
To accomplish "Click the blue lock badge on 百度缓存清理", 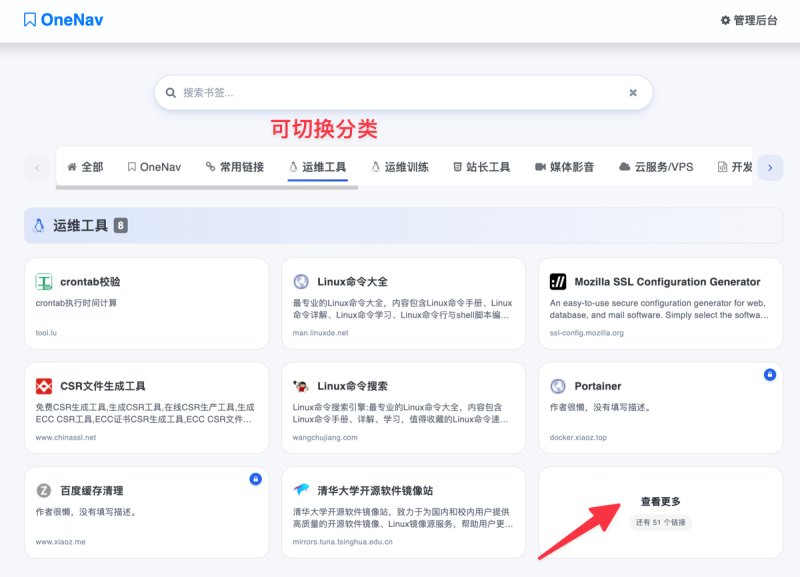I will (256, 480).
